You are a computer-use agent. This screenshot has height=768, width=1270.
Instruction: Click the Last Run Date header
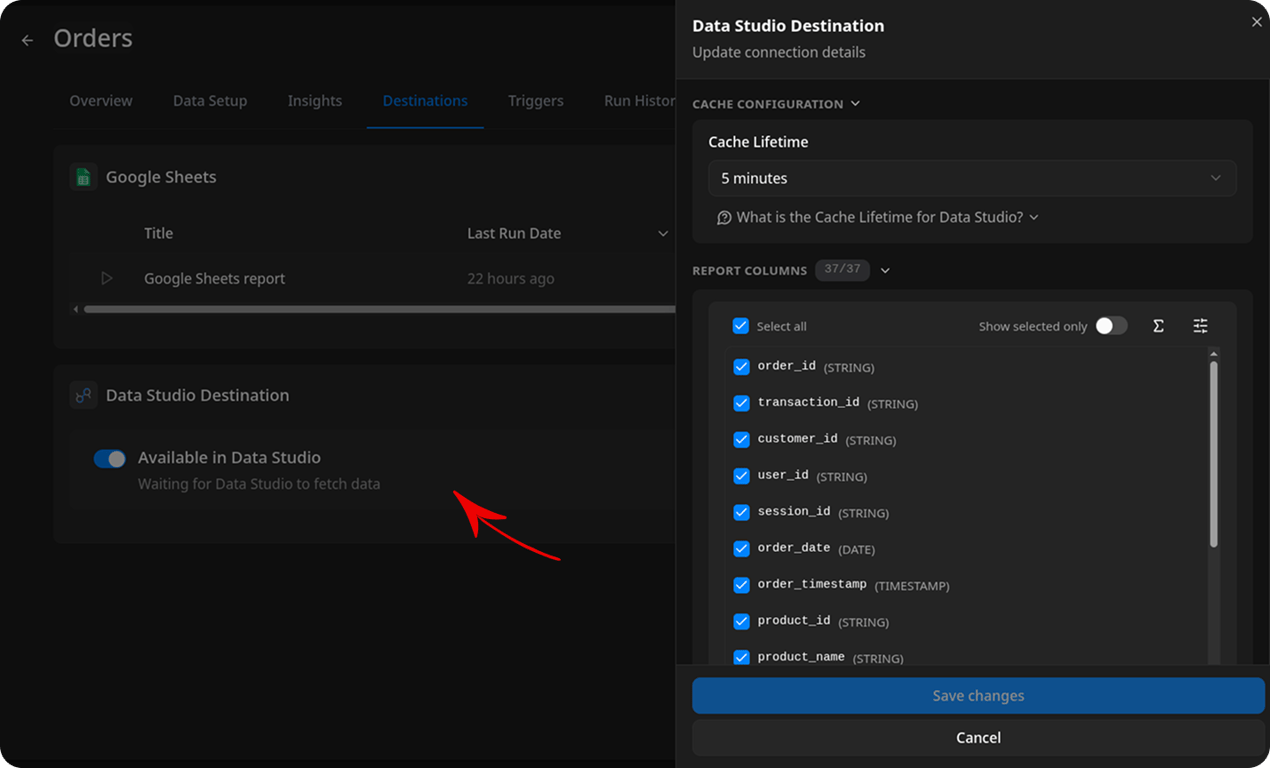[514, 233]
